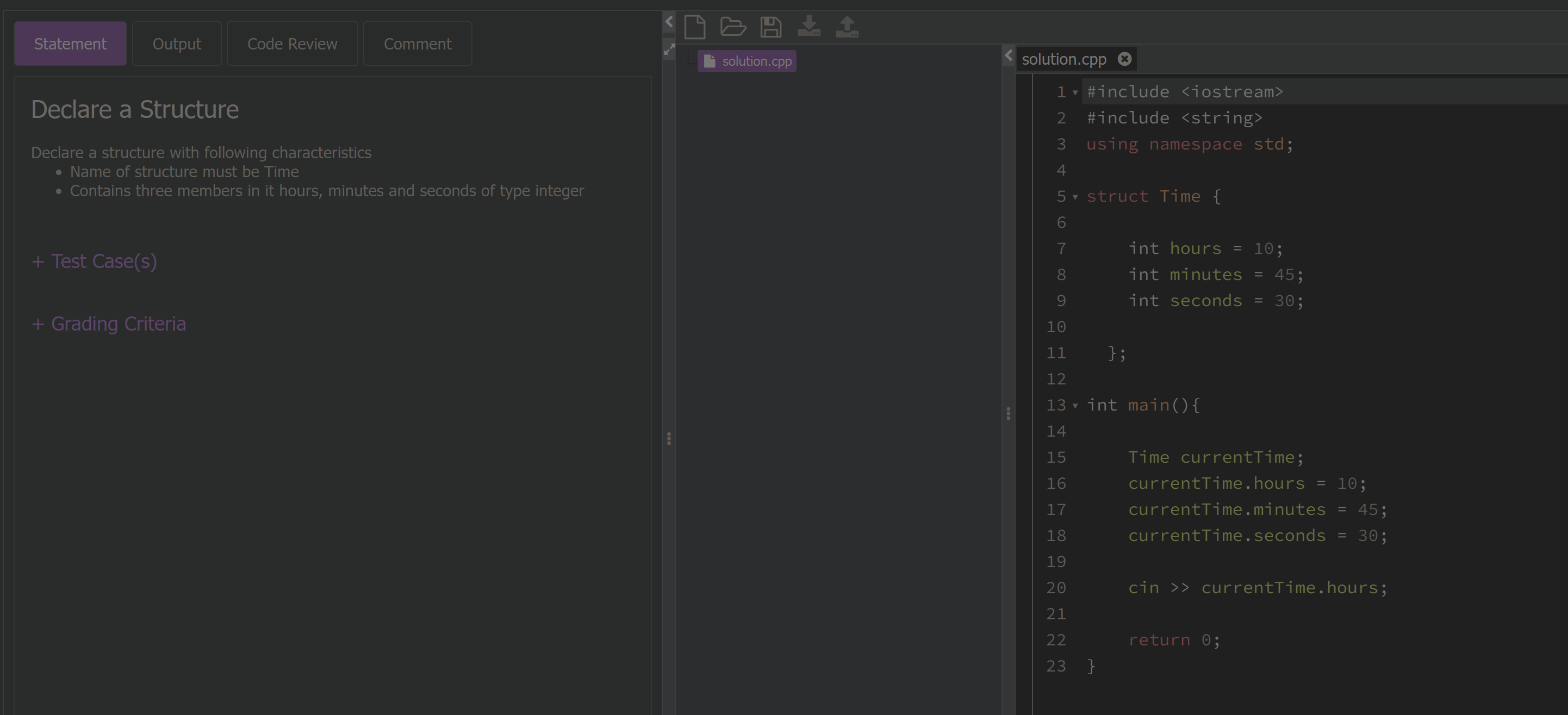Collapse the include block fold on line 1
This screenshot has width=1568, height=715.
click(1075, 92)
